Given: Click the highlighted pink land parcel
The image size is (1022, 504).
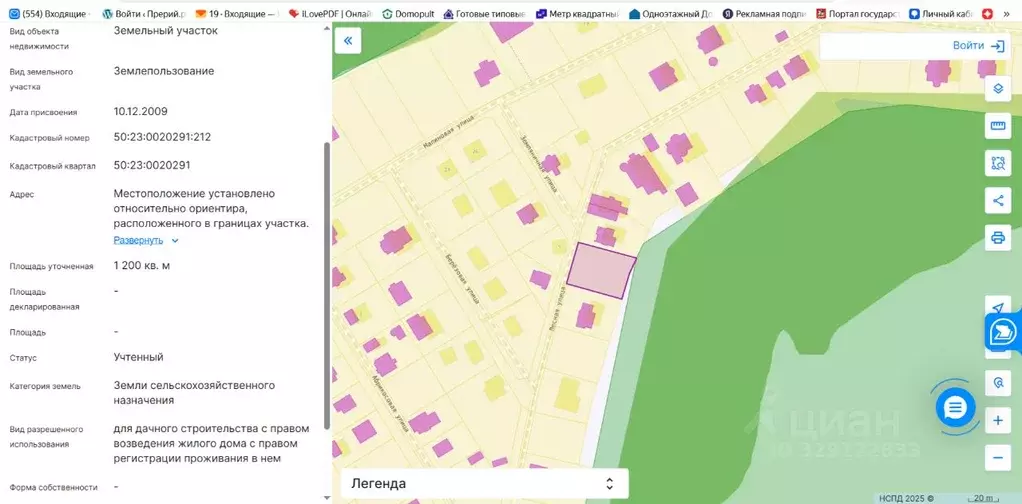Looking at the screenshot, I should click(x=601, y=270).
